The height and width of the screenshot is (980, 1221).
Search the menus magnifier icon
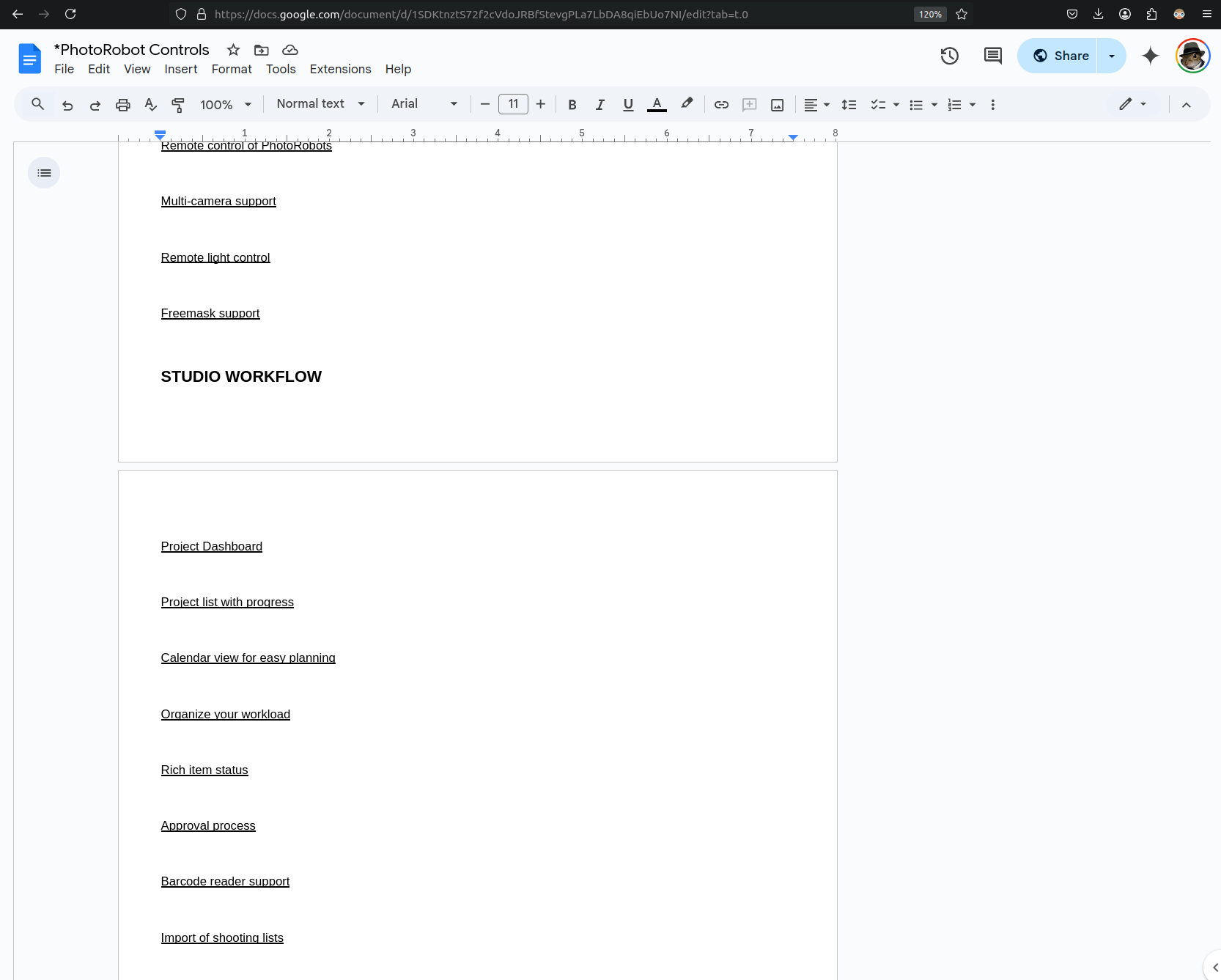38,105
